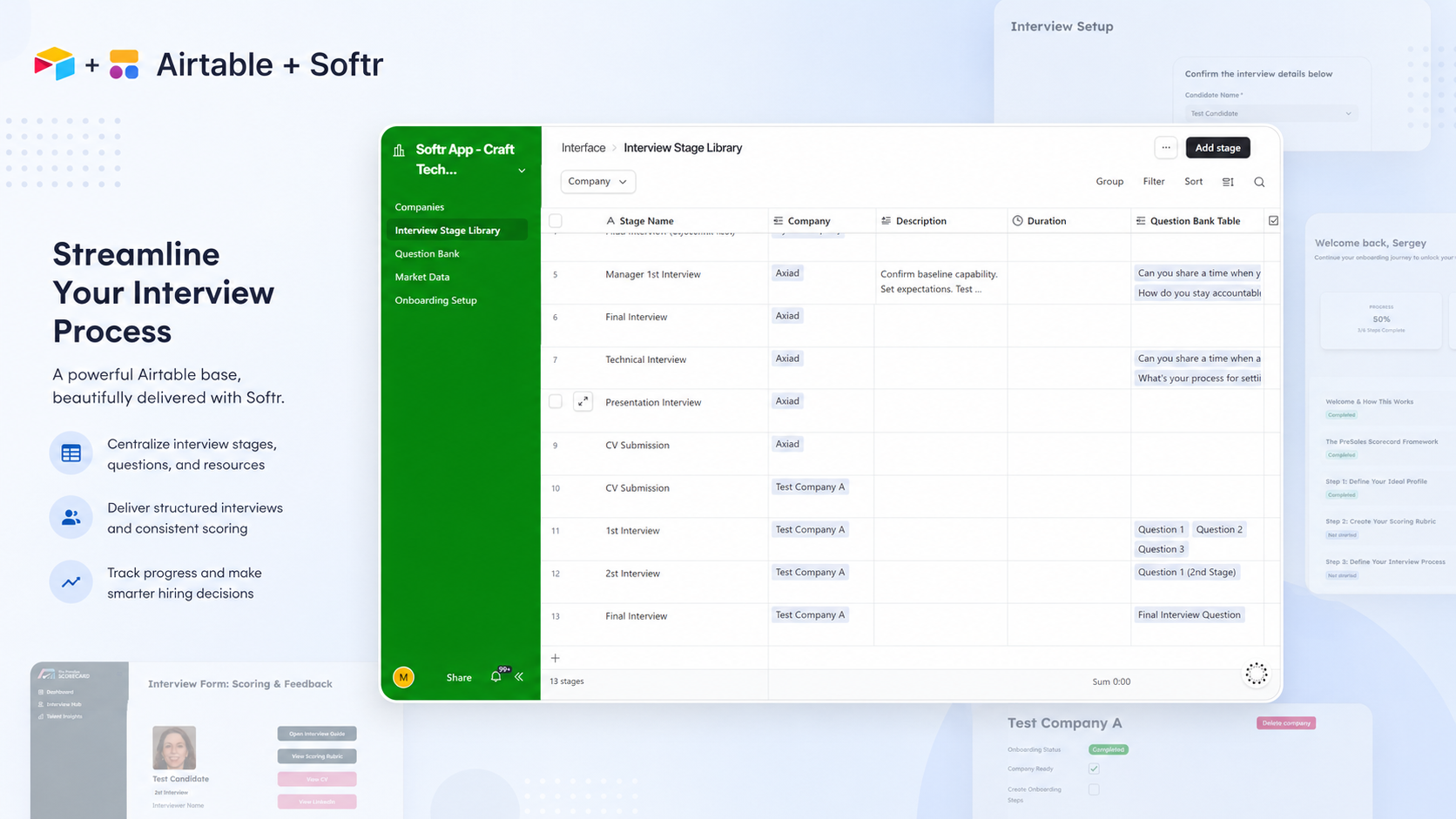Click Question 1 (2nd Stage) tag

pos(1187,572)
